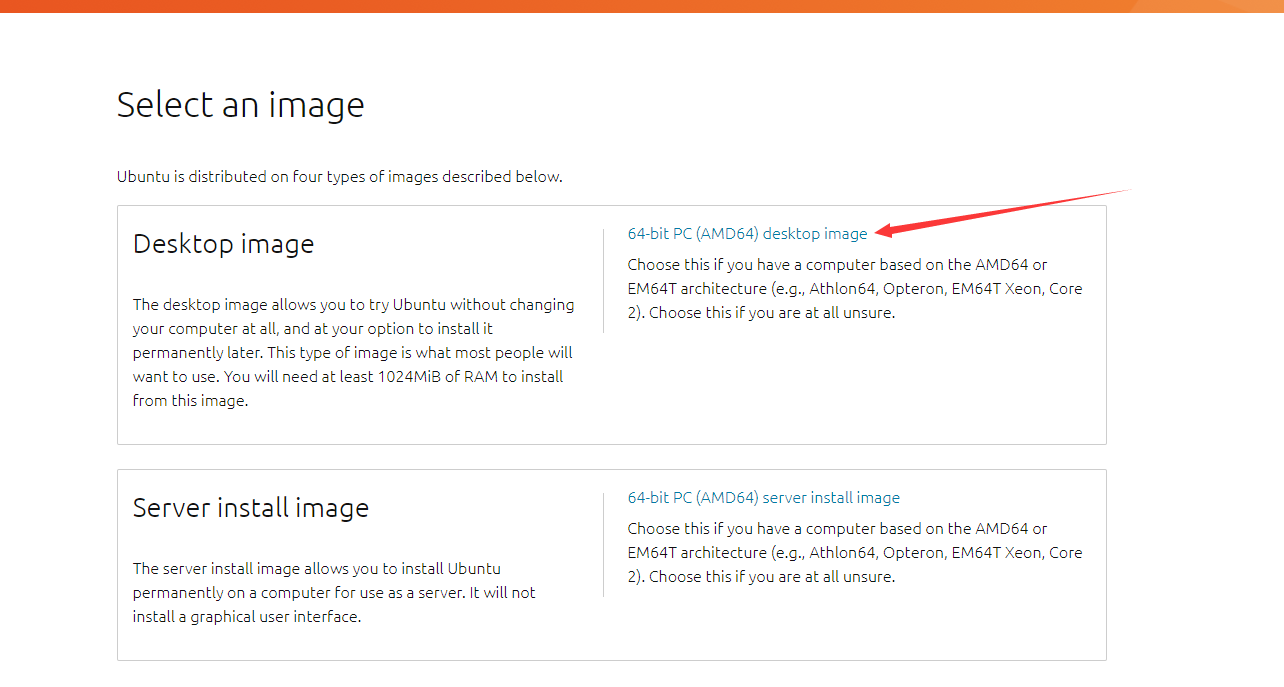Open the 64-bit PC (AMD64) desktop image link
This screenshot has width=1284, height=687.
tap(747, 234)
